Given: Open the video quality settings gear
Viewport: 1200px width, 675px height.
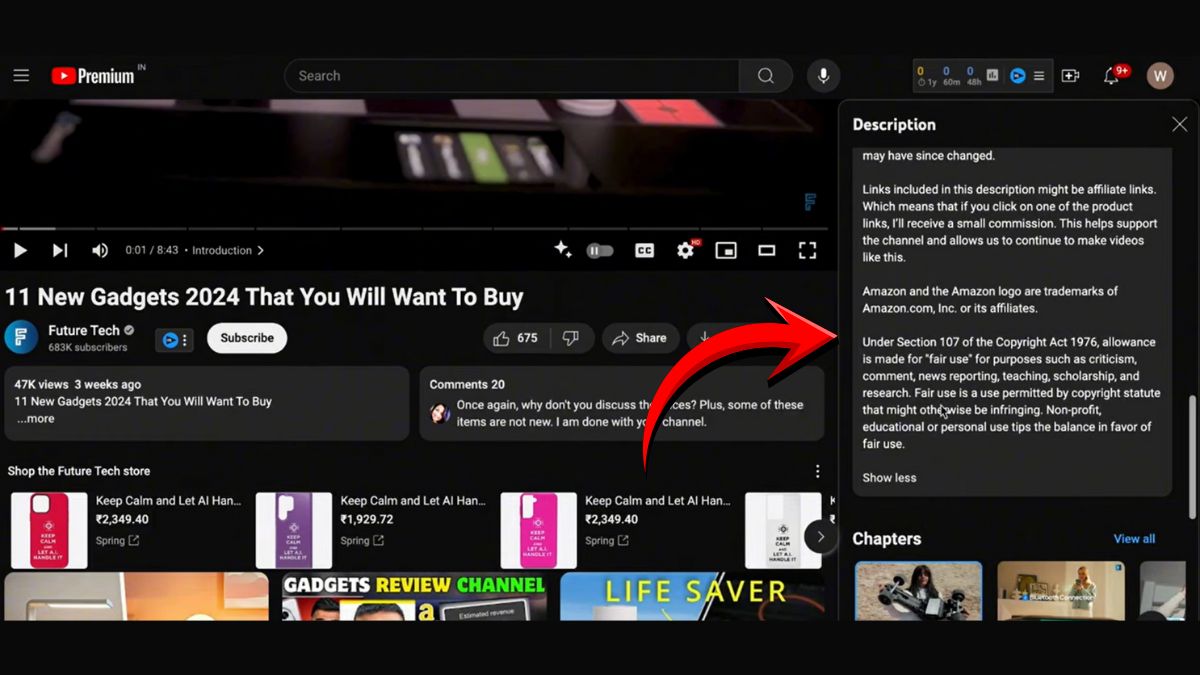Looking at the screenshot, I should pyautogui.click(x=685, y=250).
